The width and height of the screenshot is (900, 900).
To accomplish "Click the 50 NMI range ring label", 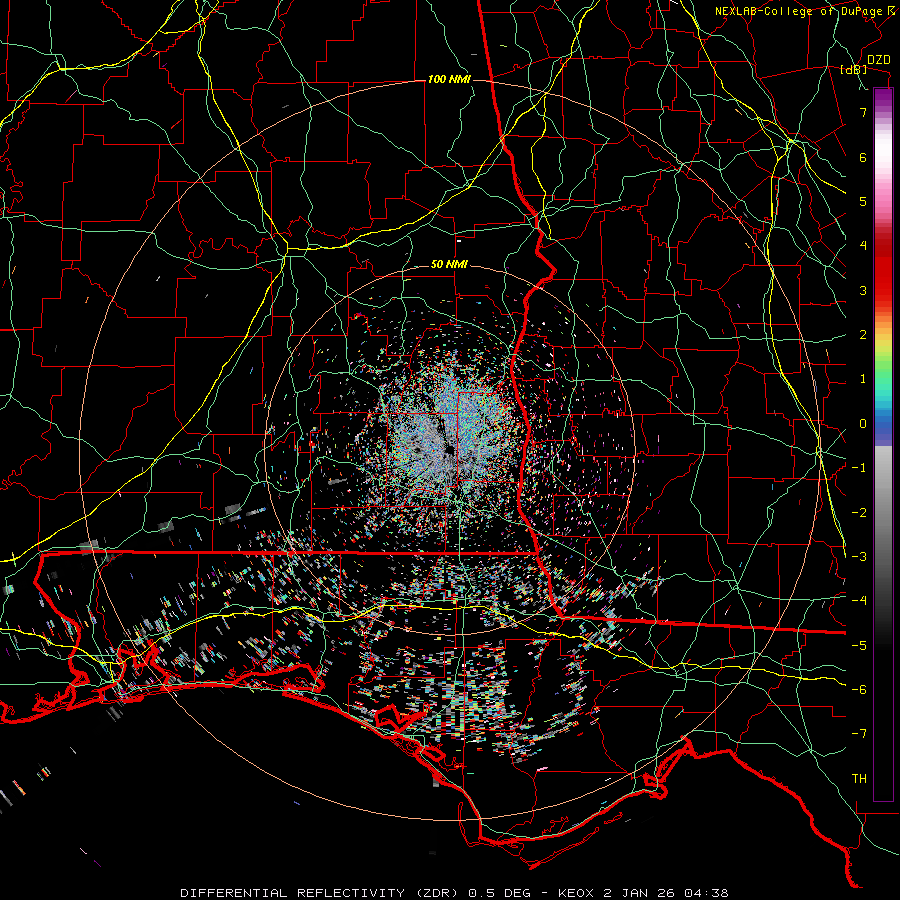I will point(449,264).
